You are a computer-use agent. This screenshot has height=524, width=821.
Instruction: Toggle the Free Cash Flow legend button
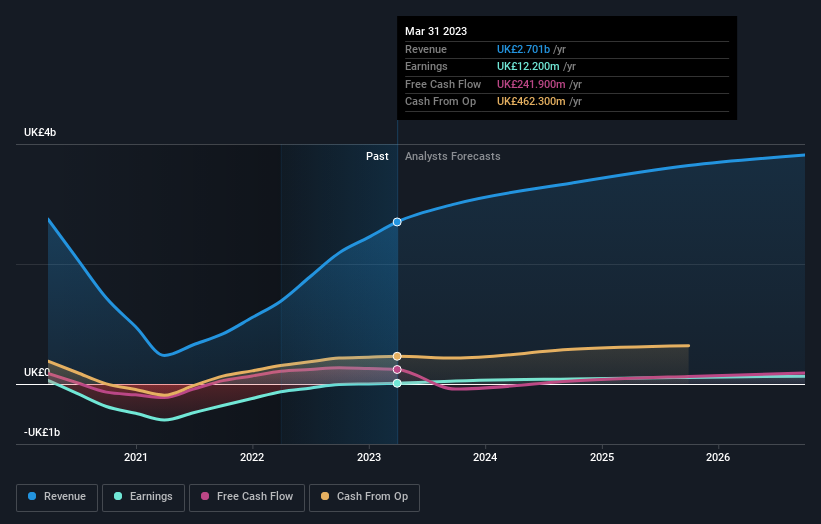pyautogui.click(x=247, y=497)
